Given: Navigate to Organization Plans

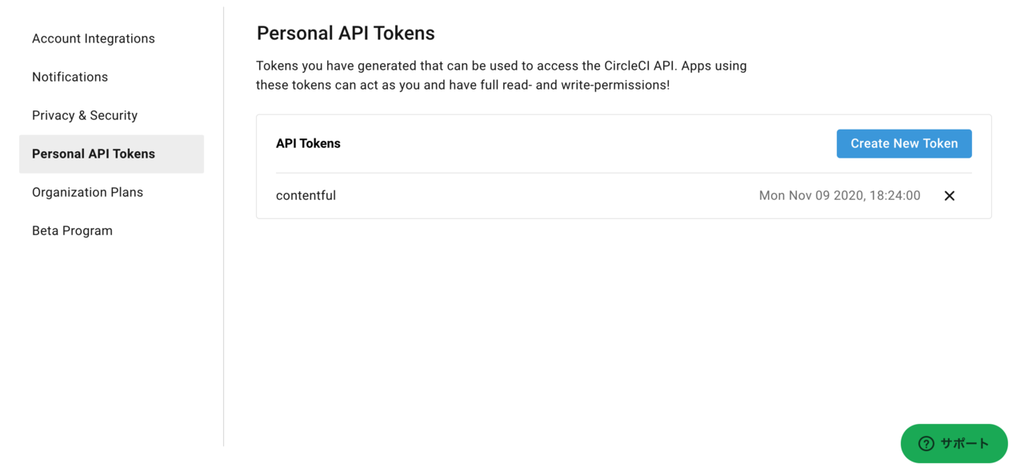Looking at the screenshot, I should pyautogui.click(x=87, y=192).
